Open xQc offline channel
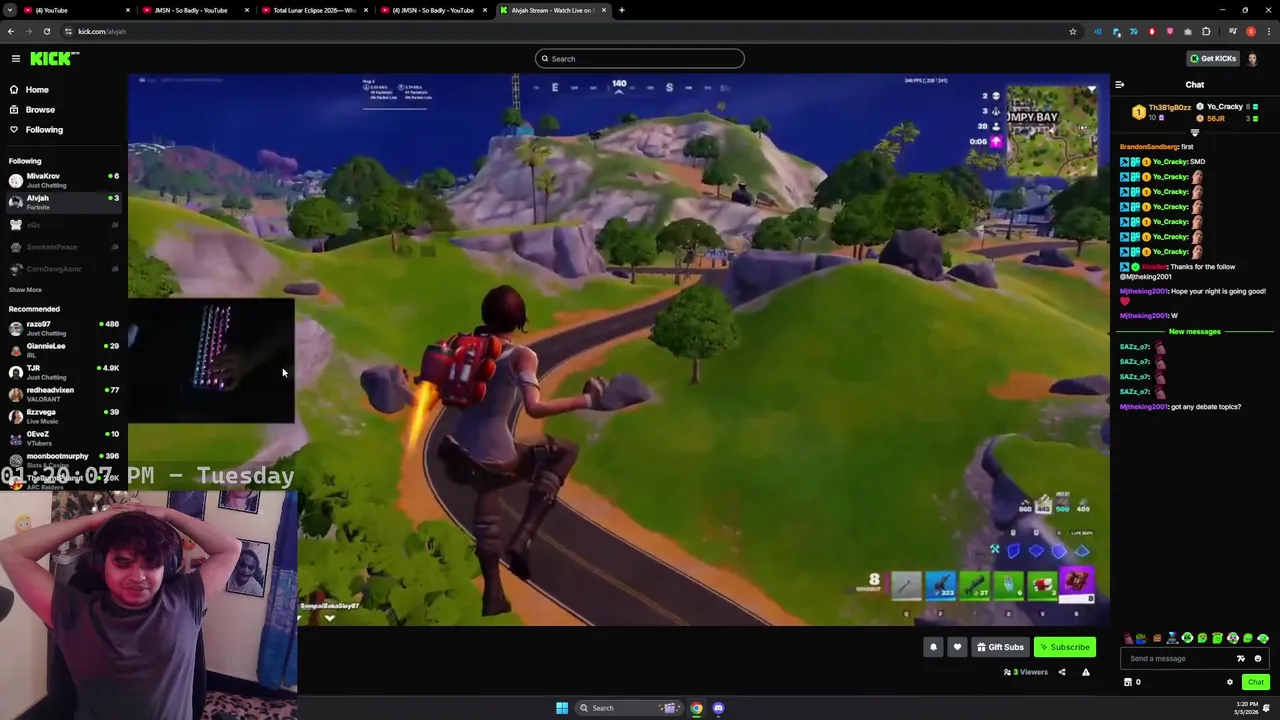 click(x=63, y=224)
